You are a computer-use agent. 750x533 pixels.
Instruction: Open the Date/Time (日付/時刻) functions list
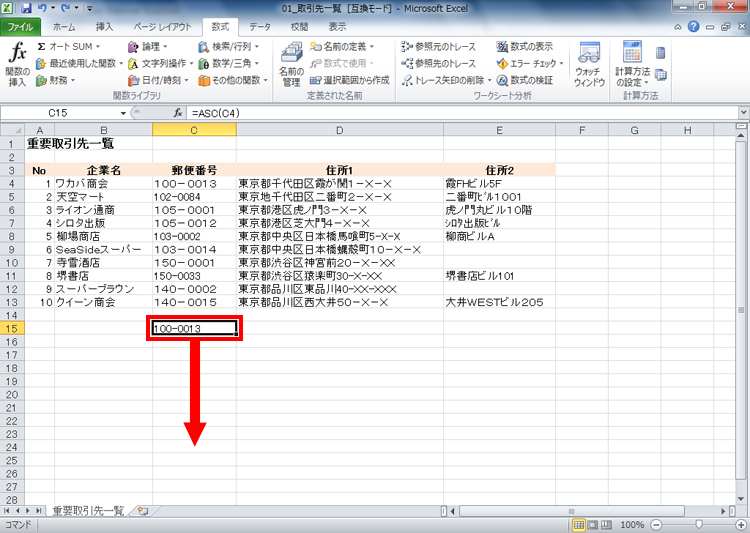(158, 80)
